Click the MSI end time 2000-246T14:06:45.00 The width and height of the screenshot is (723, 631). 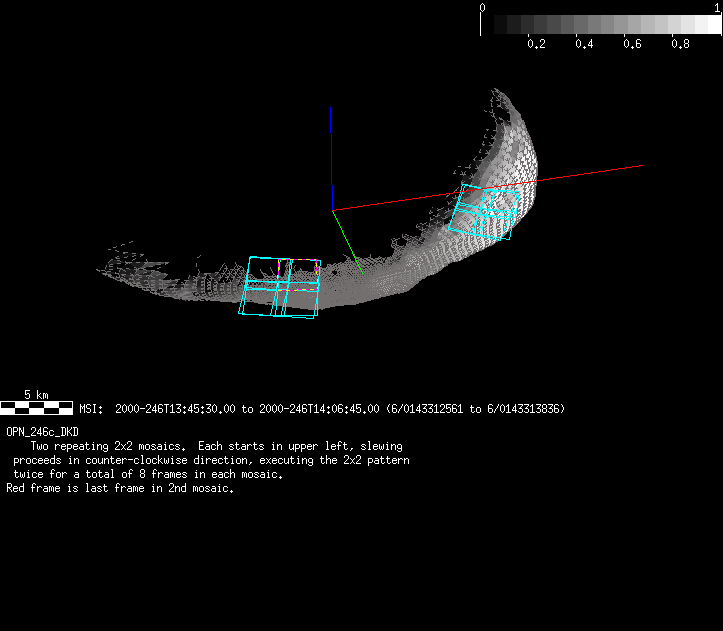click(318, 409)
